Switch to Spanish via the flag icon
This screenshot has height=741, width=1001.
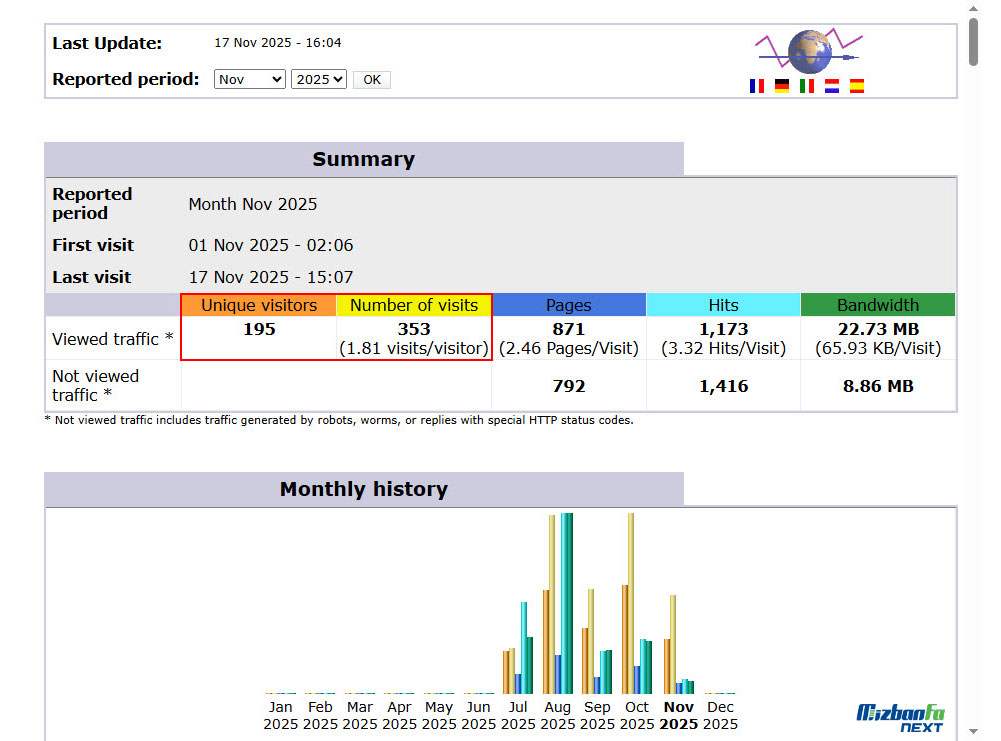(x=856, y=86)
